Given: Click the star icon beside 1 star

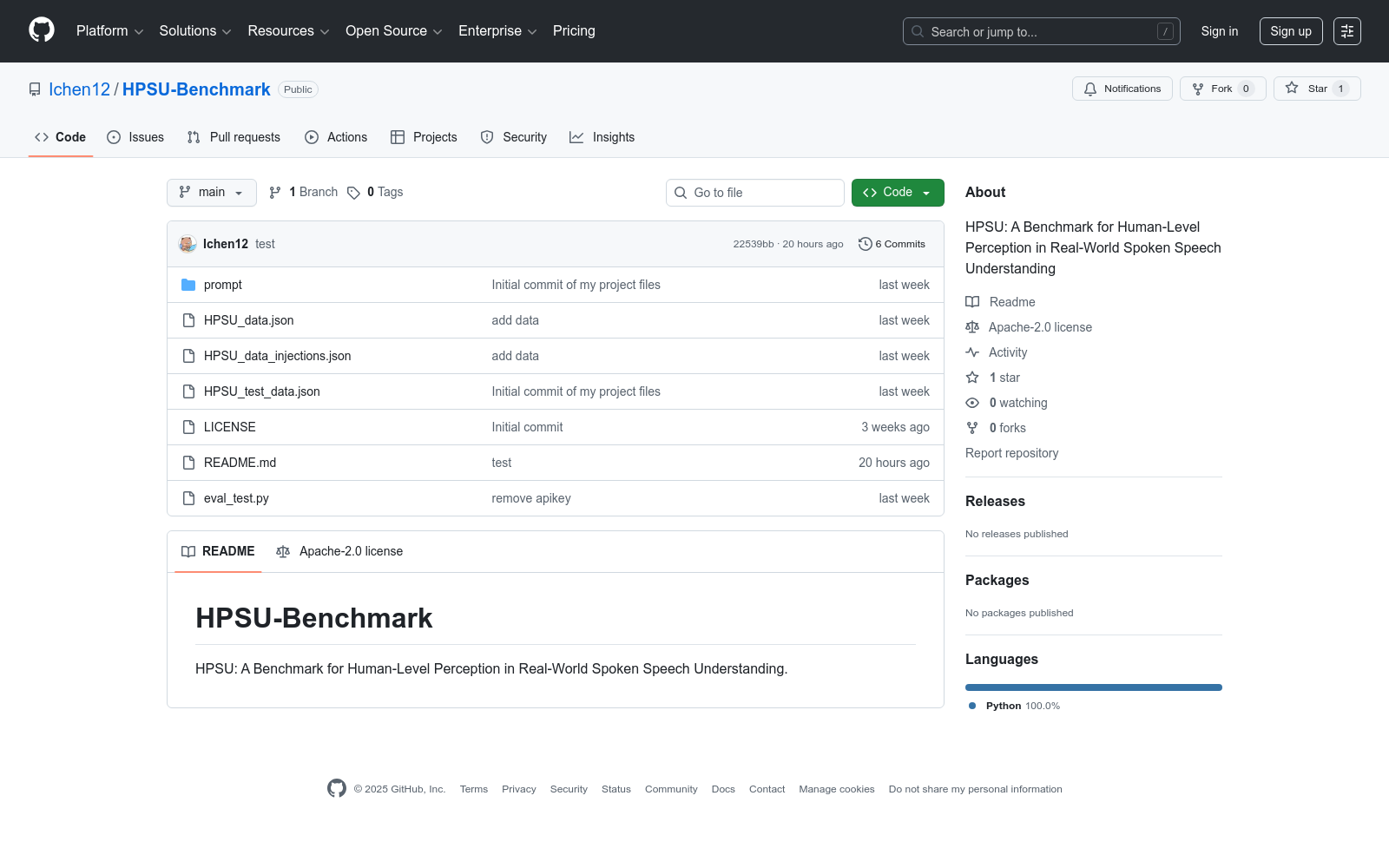Looking at the screenshot, I should click(972, 378).
